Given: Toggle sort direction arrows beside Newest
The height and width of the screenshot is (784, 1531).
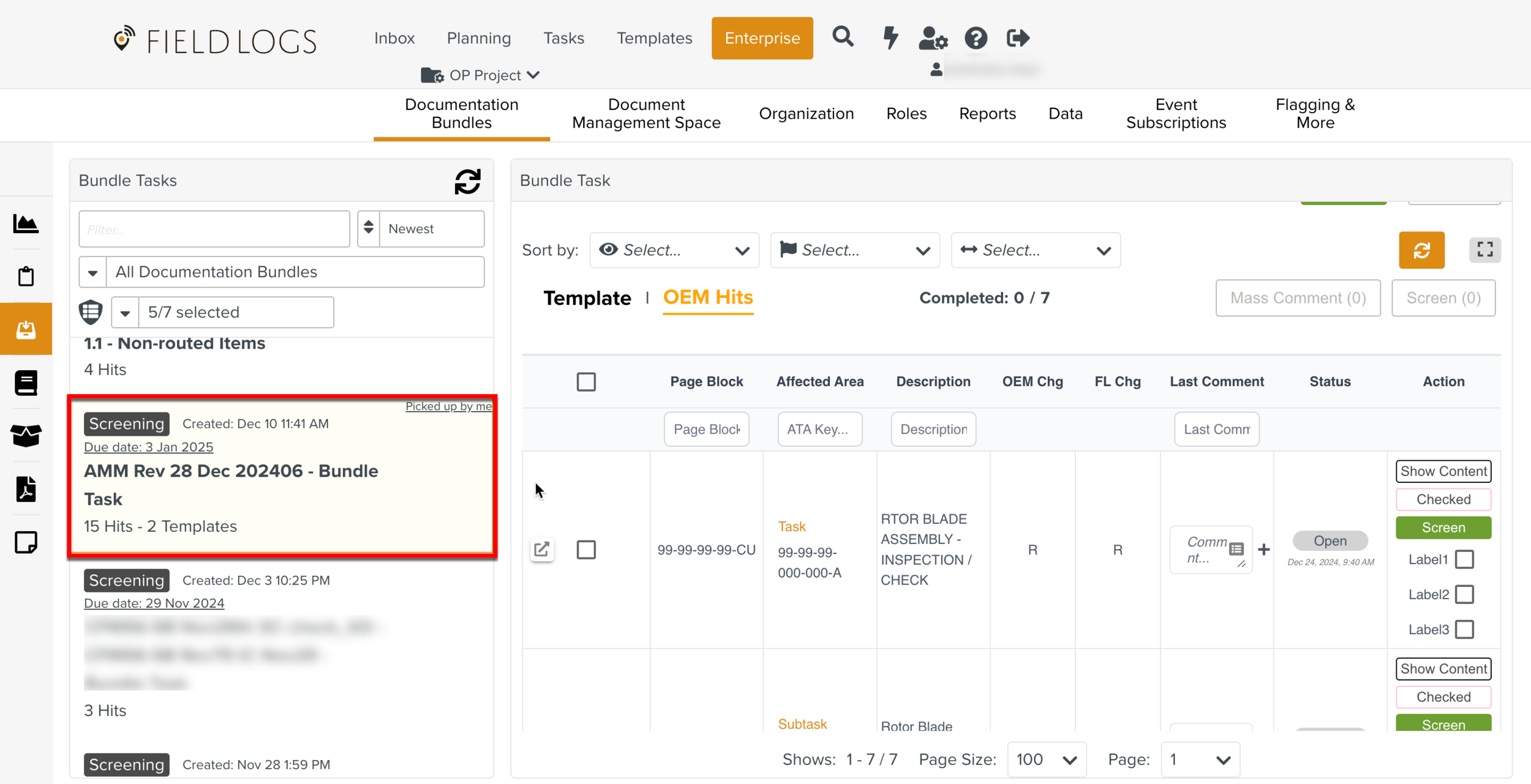Looking at the screenshot, I should [369, 228].
